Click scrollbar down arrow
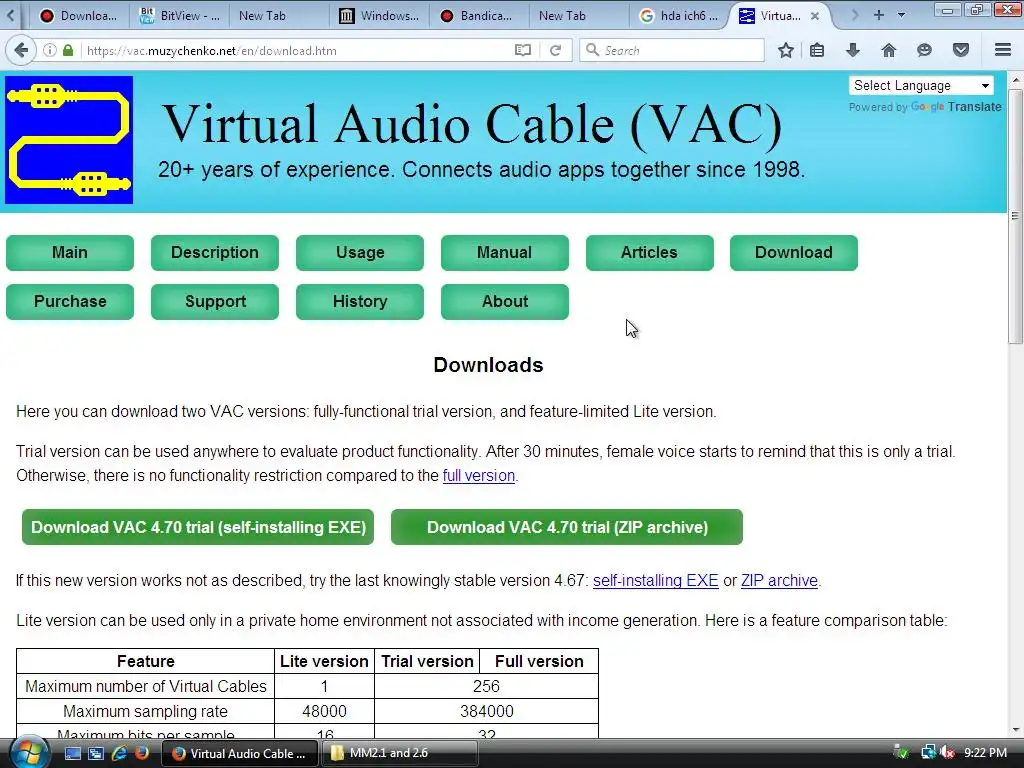Image resolution: width=1024 pixels, height=768 pixels. [x=1016, y=730]
